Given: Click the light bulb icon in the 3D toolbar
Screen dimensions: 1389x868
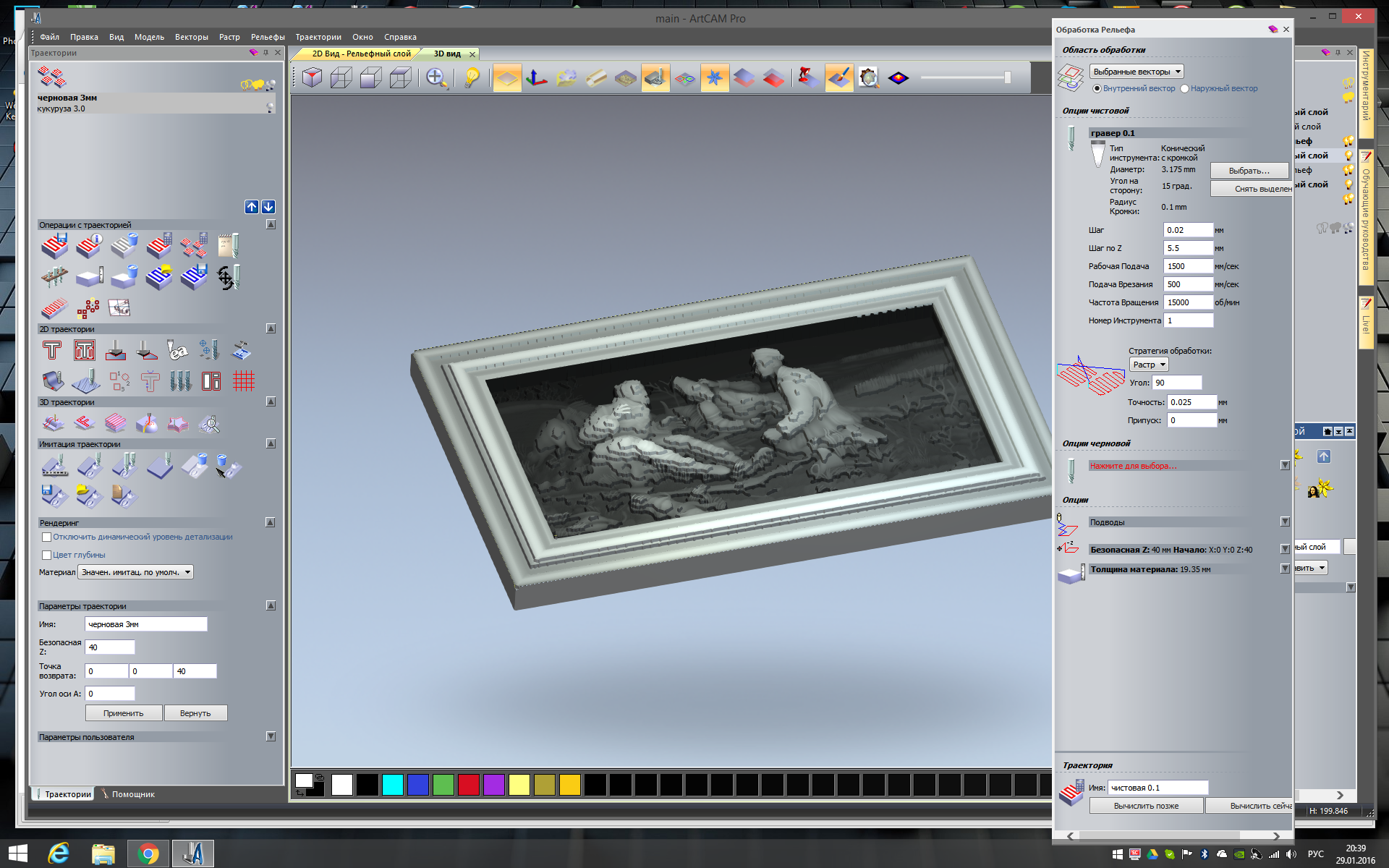Looking at the screenshot, I should pos(472,77).
